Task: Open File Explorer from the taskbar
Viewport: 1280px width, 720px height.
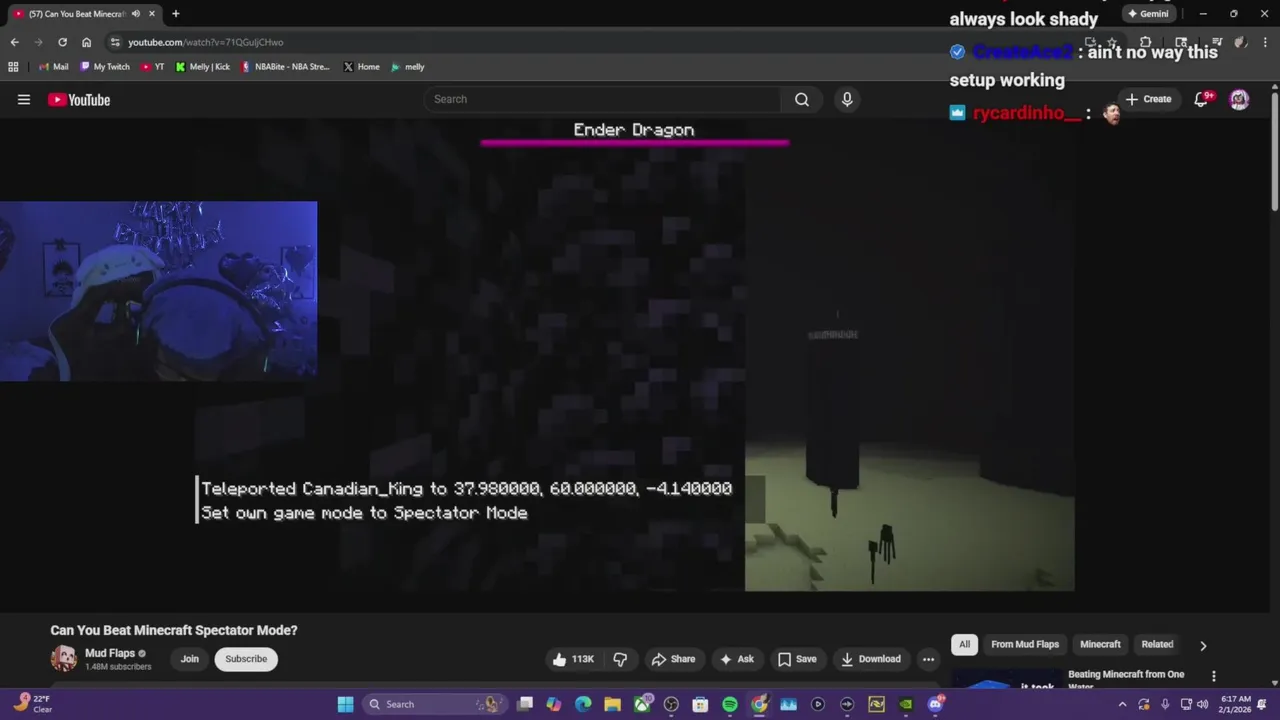Action: (x=612, y=704)
